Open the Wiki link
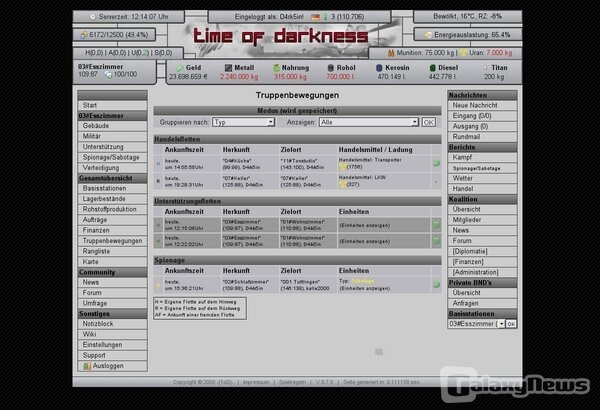The image size is (600, 410). point(112,334)
